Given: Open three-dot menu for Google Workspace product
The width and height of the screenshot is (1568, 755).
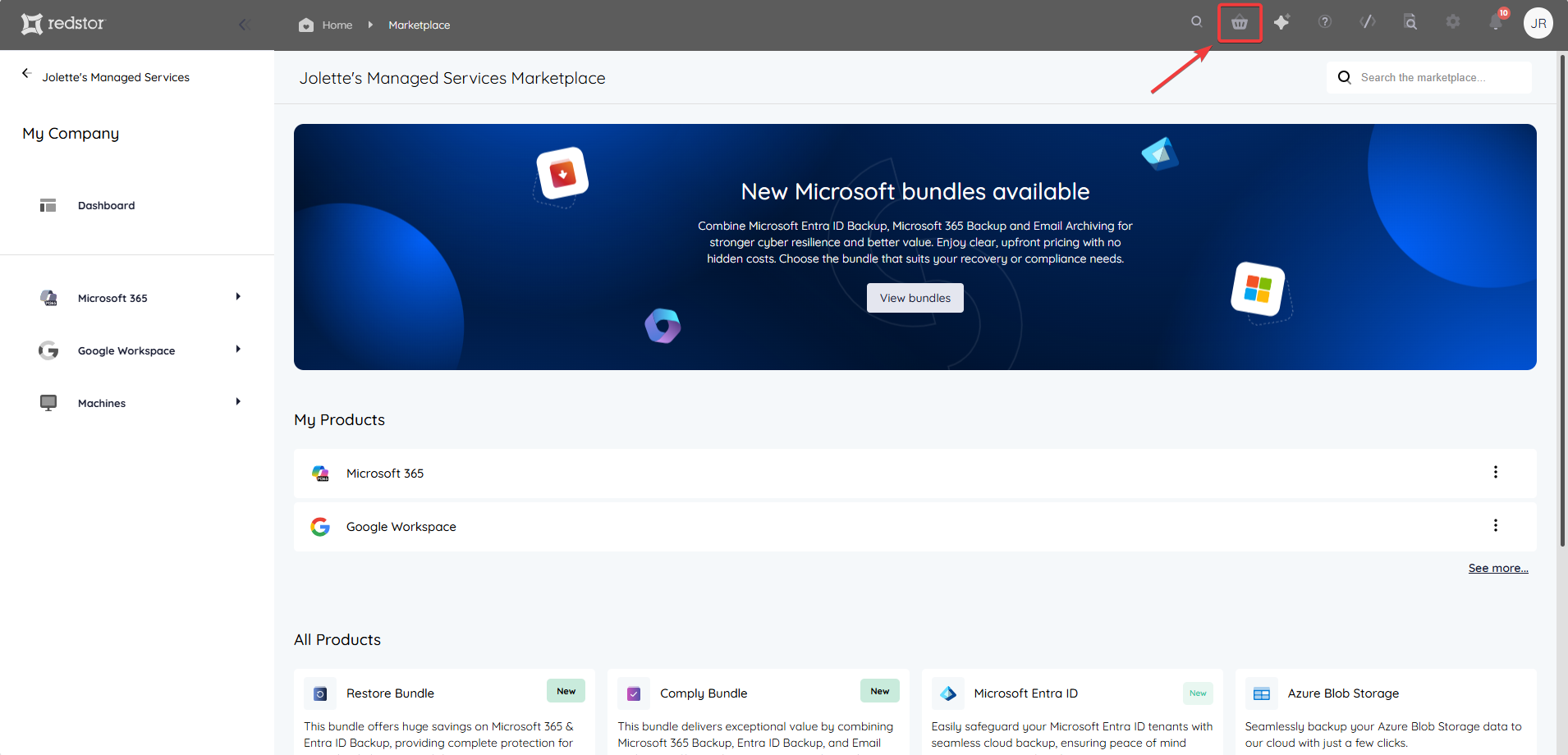Looking at the screenshot, I should point(1496,525).
